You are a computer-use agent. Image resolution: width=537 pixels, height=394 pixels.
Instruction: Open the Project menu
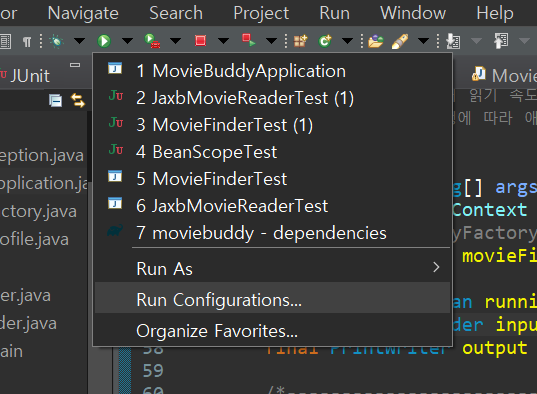261,13
